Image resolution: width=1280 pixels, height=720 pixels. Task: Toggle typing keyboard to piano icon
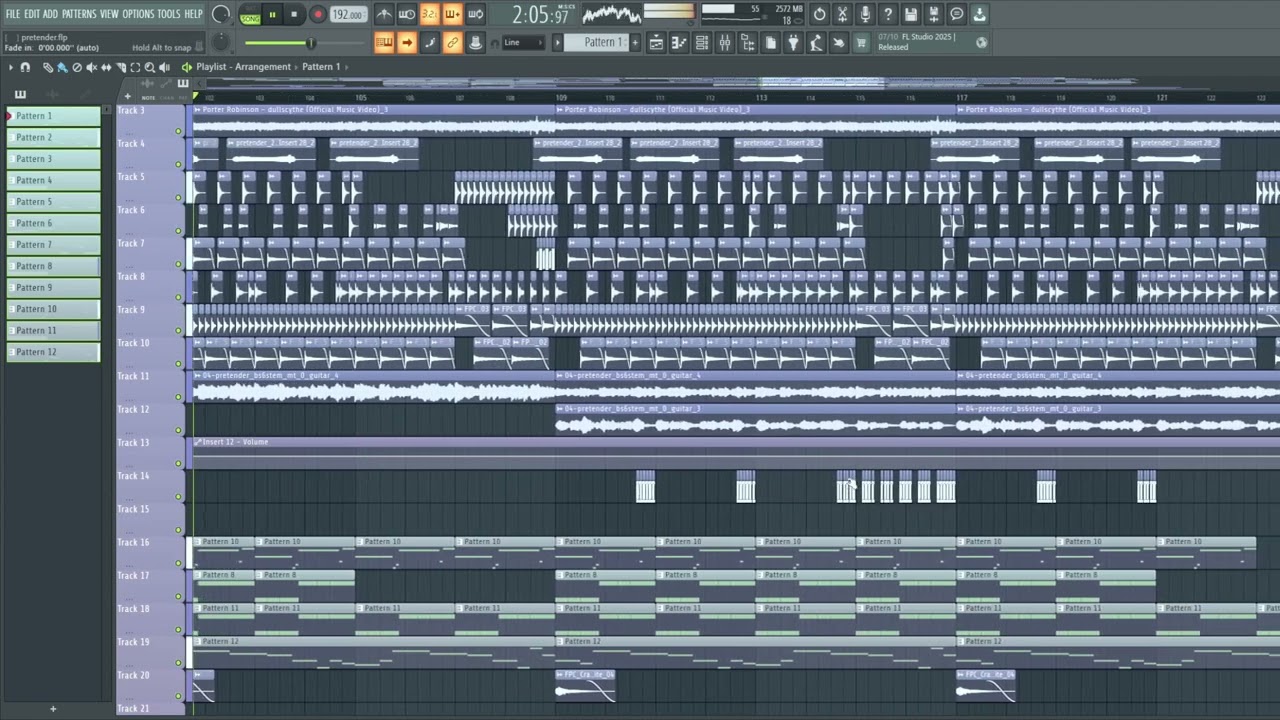tap(384, 42)
